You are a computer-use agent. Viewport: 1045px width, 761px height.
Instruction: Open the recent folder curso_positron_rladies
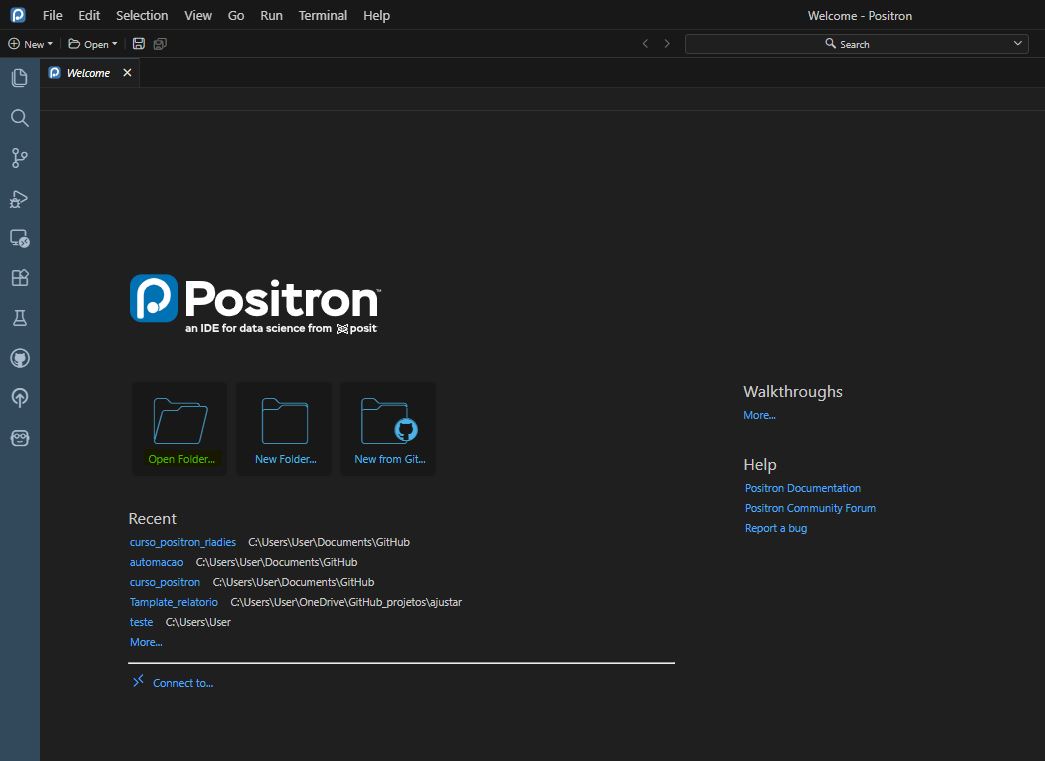coord(183,542)
